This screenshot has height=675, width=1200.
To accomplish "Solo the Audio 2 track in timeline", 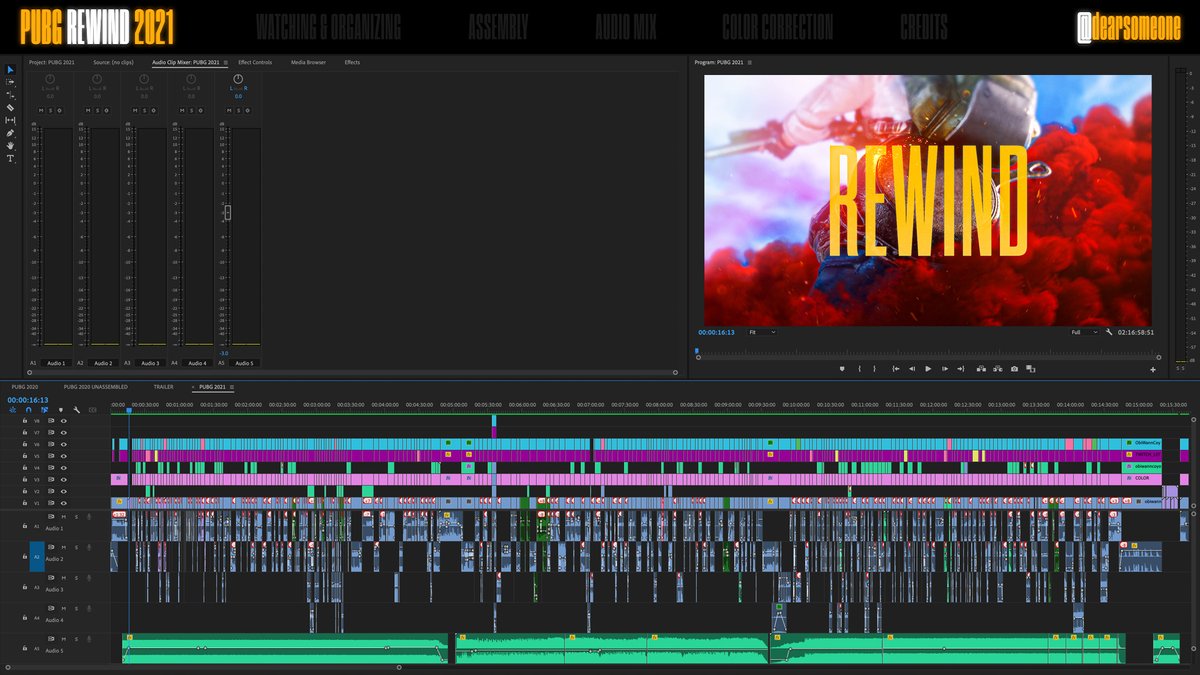I will click(x=76, y=547).
